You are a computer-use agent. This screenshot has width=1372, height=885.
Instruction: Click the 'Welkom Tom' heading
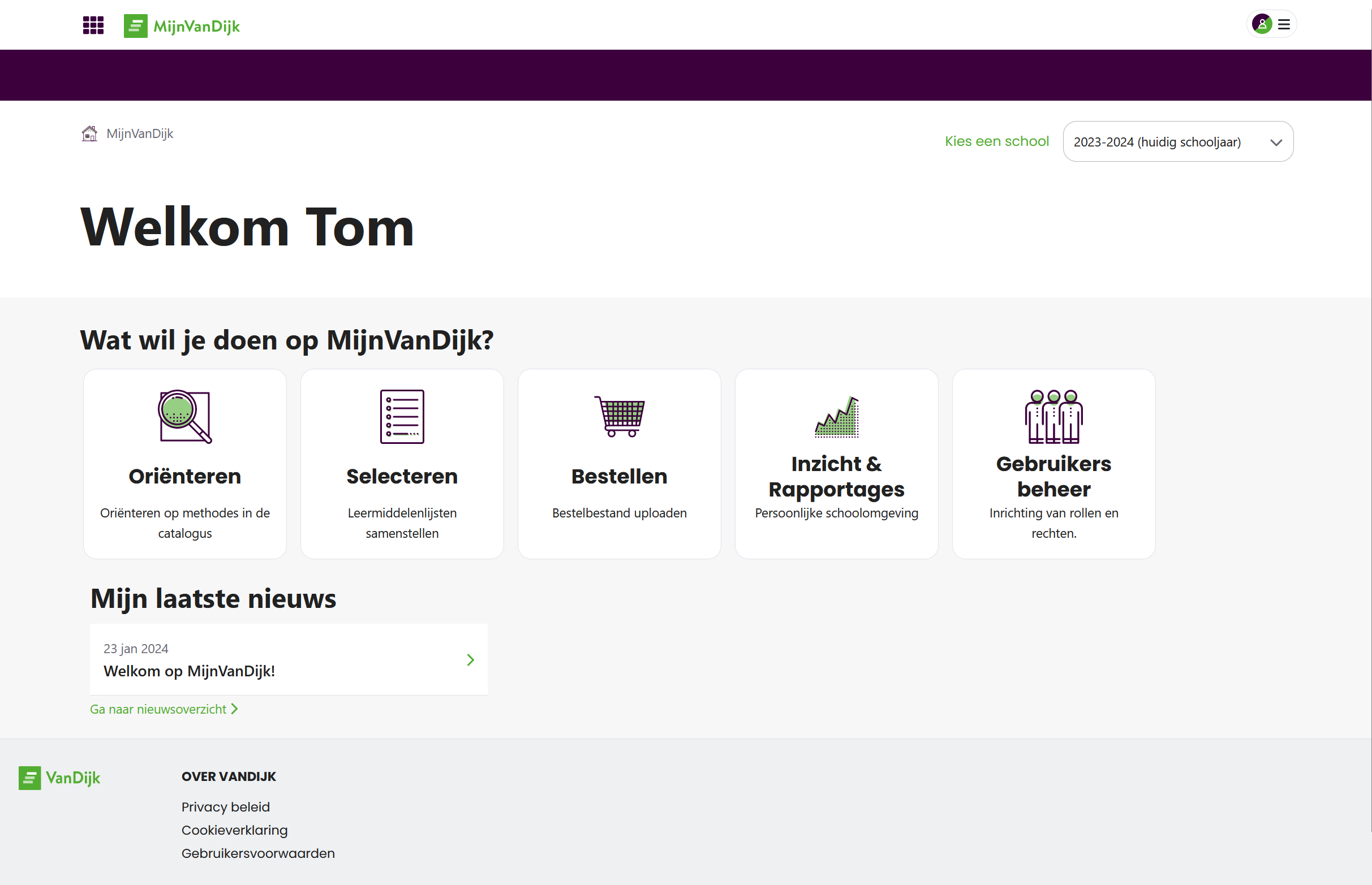point(247,227)
